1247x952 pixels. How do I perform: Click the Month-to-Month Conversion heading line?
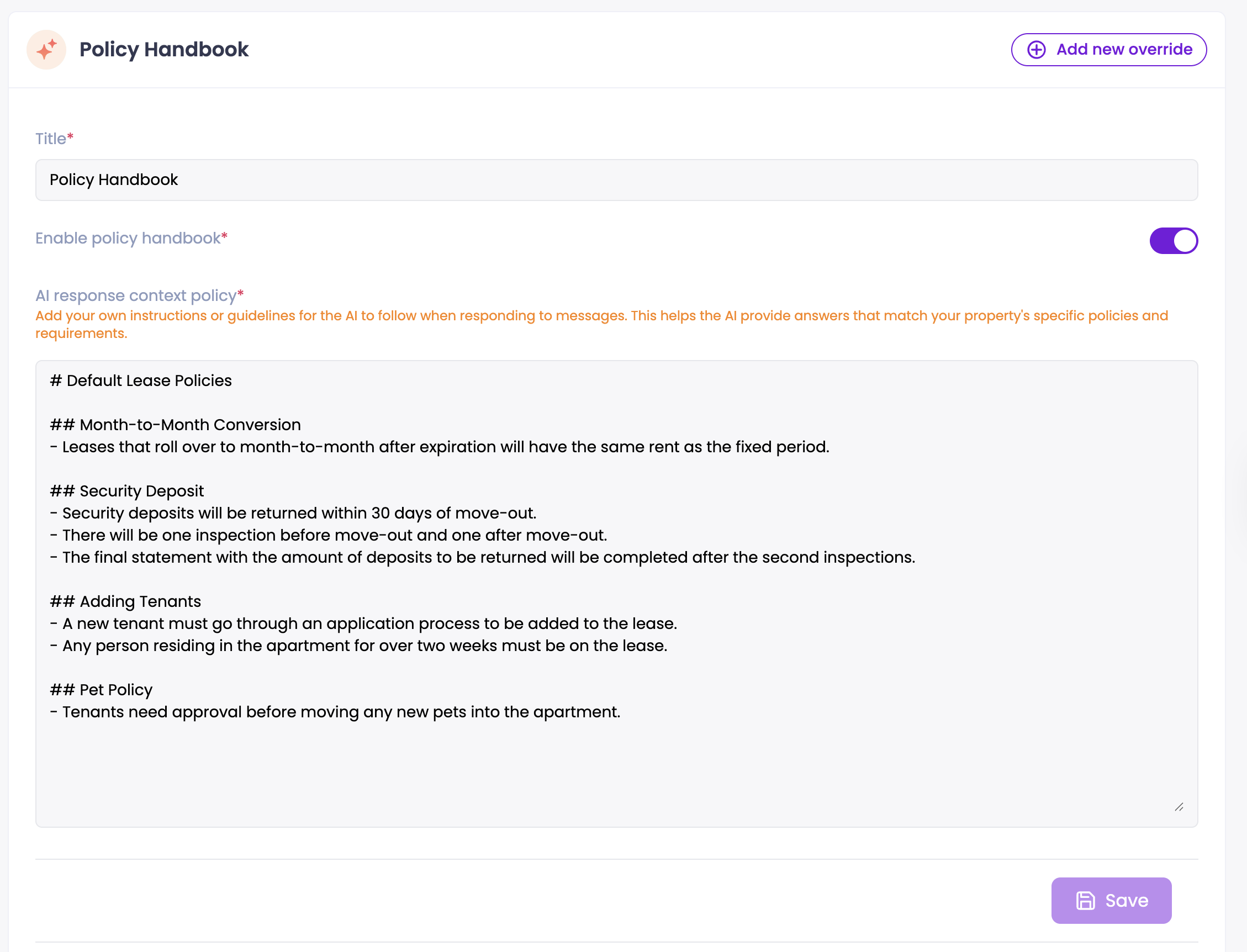[190, 425]
